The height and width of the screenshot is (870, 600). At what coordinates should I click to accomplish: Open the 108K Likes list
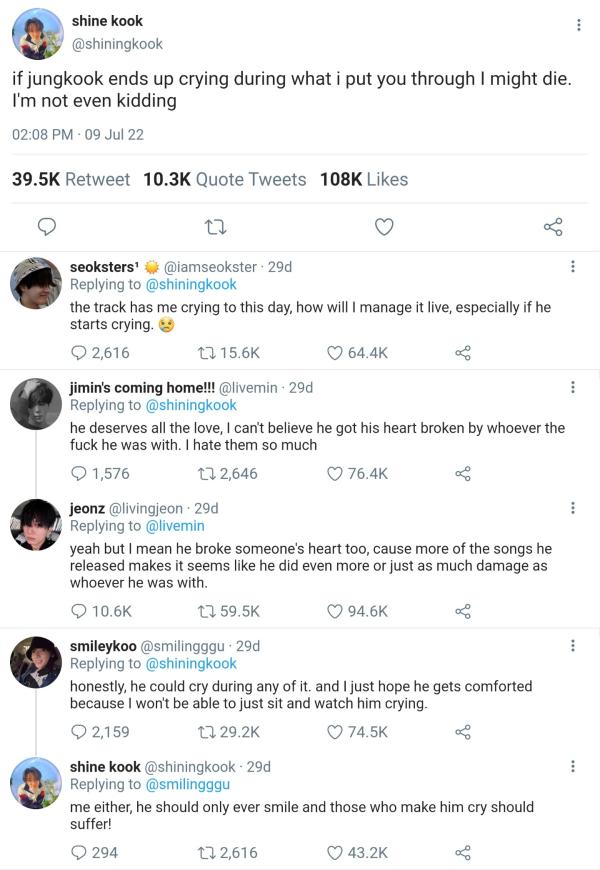(x=364, y=179)
